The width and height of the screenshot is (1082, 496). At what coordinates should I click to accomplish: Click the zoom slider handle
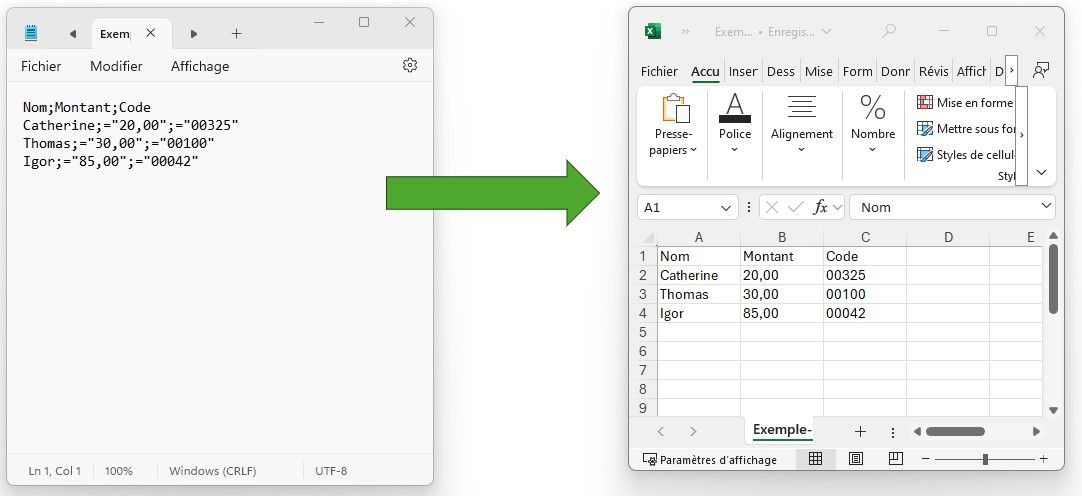[x=985, y=459]
